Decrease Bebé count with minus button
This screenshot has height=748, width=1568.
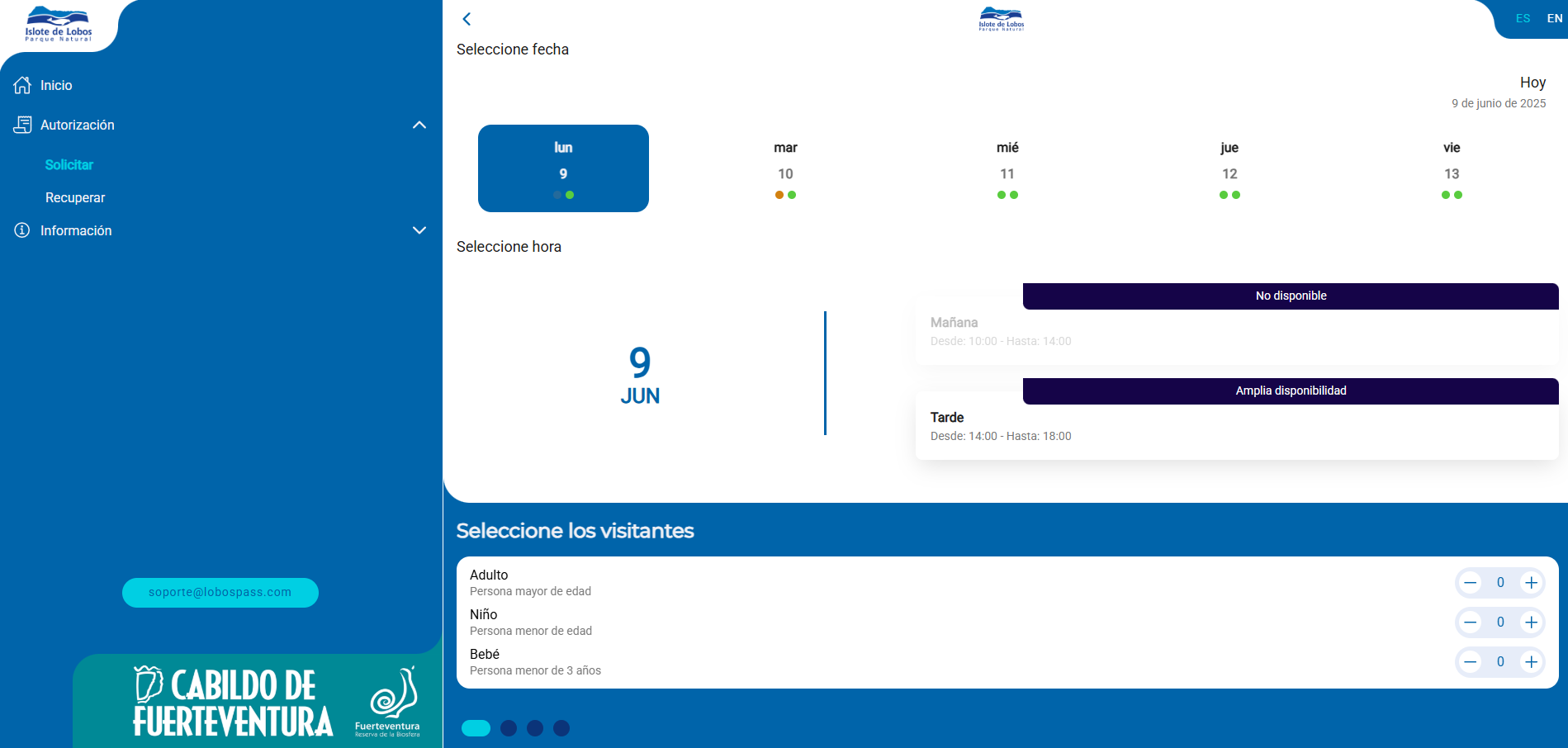(x=1470, y=662)
